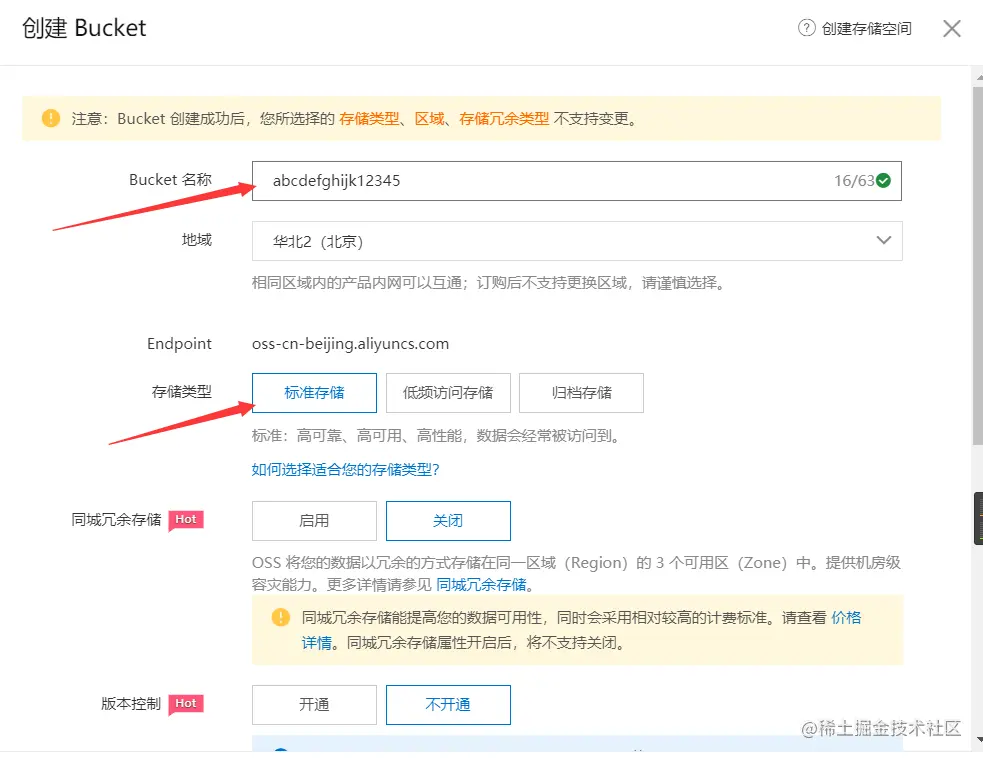Click the 存储类型 field label
Viewport: 983px width, 760px height.
point(182,392)
